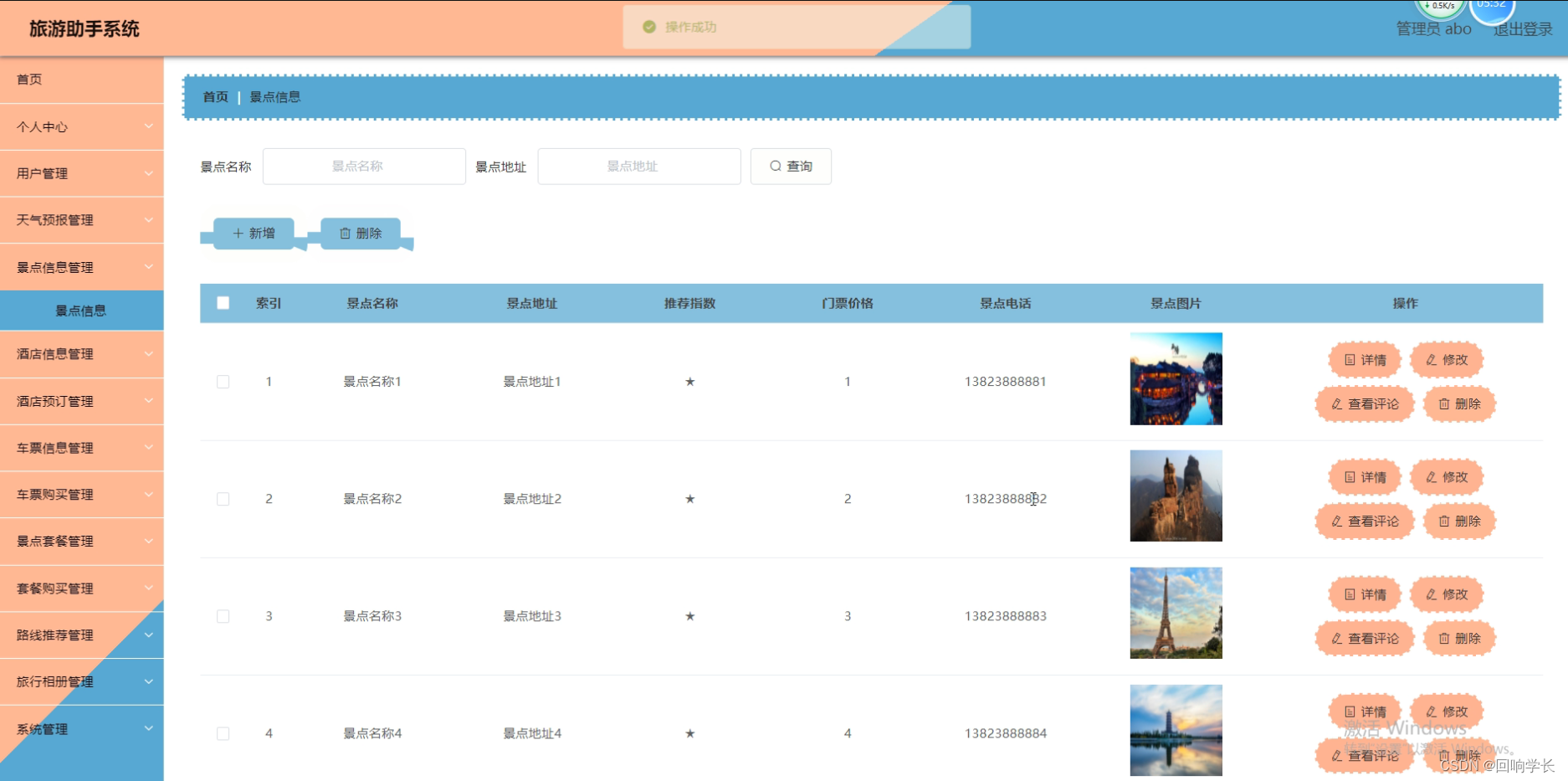The image size is (1568, 781).
Task: Click the 查询 search button
Action: tap(791, 167)
